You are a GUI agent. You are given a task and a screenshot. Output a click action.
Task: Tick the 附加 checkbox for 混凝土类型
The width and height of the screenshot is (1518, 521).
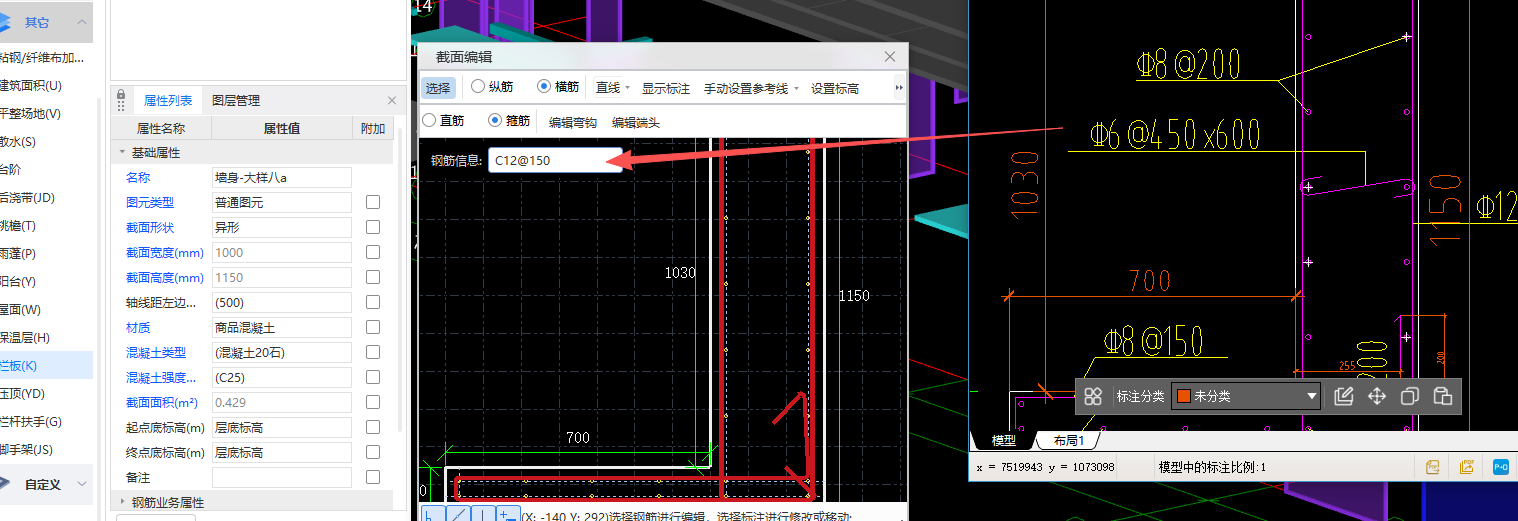(x=373, y=352)
